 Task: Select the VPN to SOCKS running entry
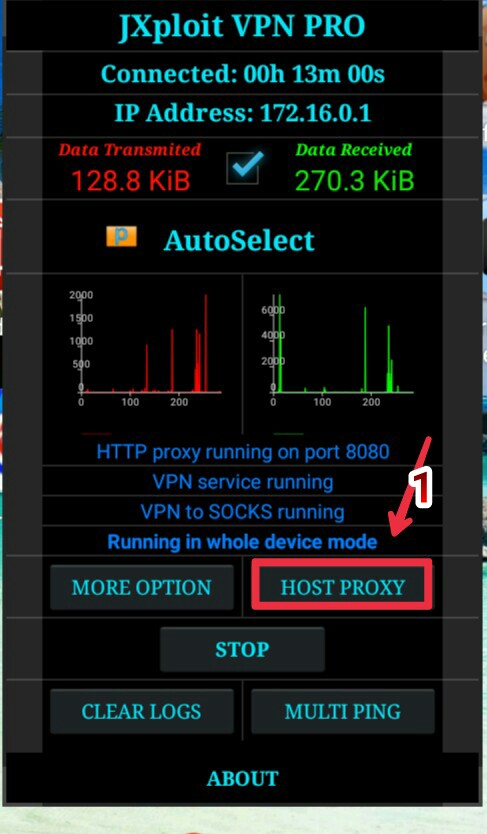(242, 512)
